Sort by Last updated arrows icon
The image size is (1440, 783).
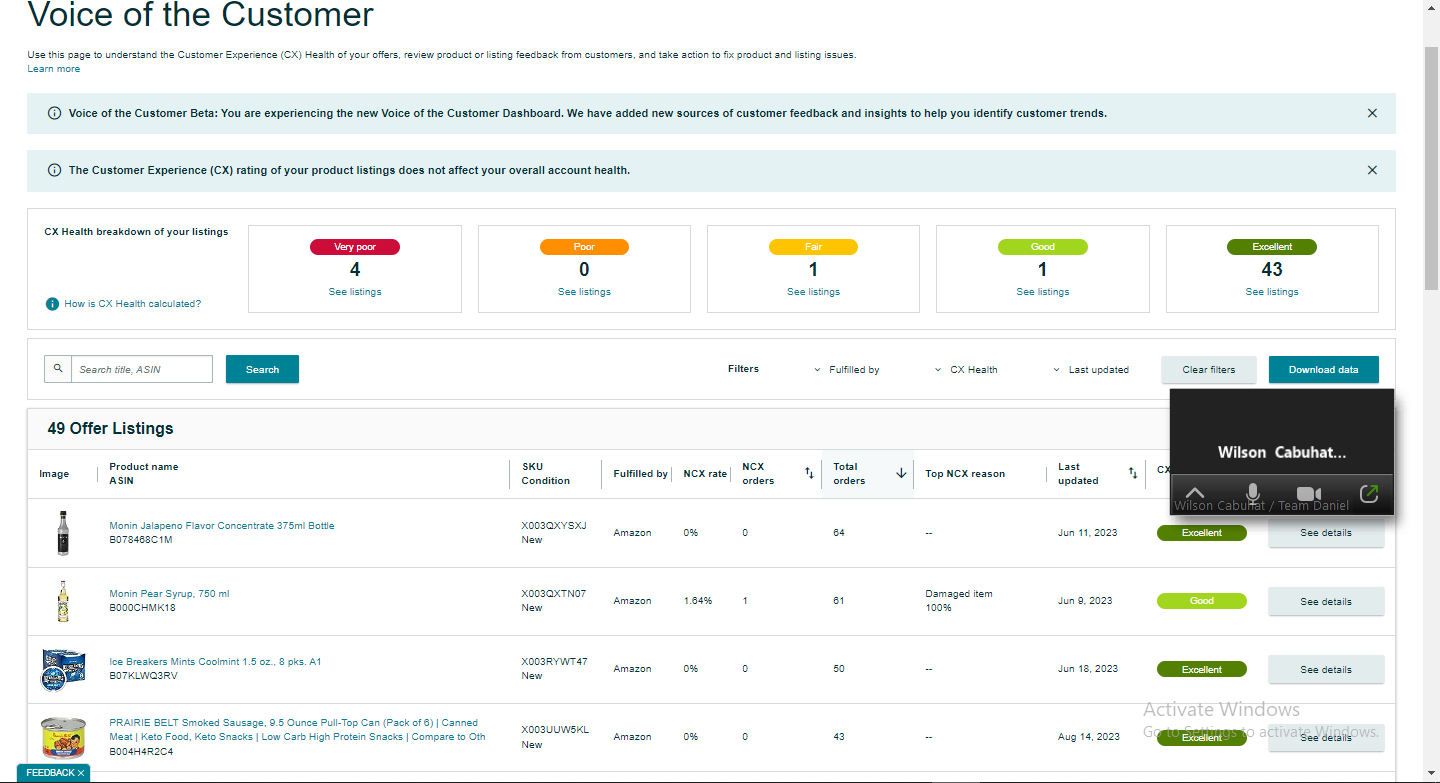(x=1133, y=473)
